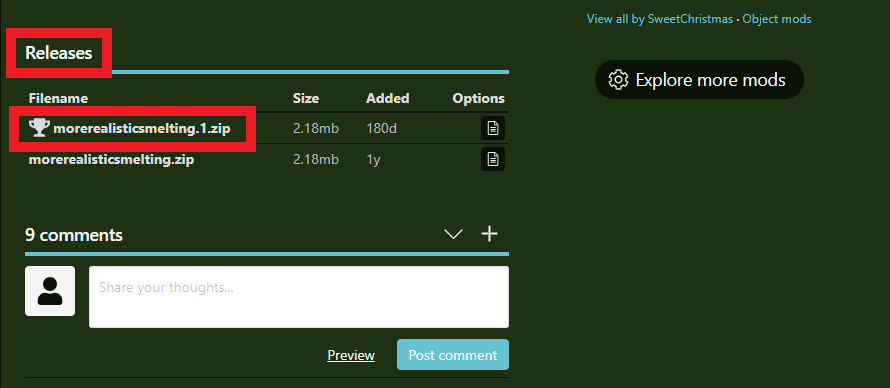This screenshot has width=890, height=388.
Task: Download morerealisticsmelting.zip file
Action: [x=111, y=159]
